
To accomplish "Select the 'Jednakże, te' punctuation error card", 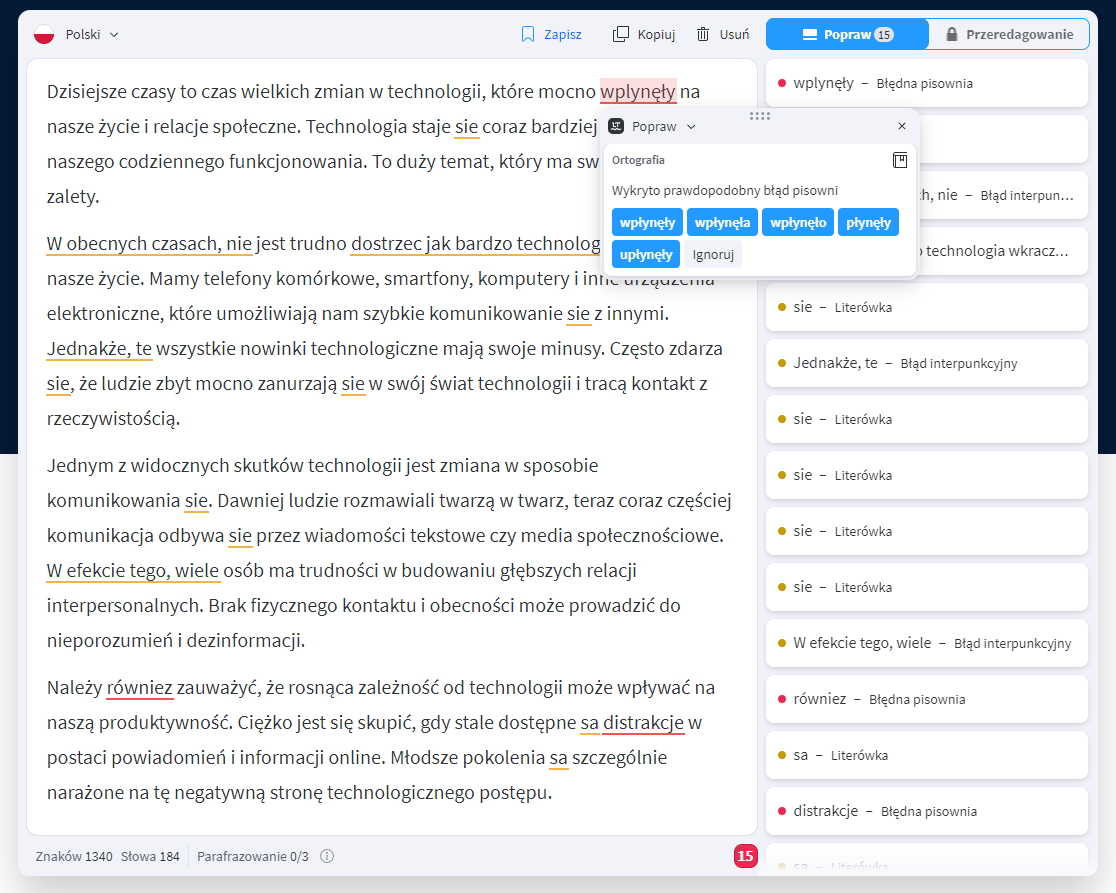I will pyautogui.click(x=927, y=363).
